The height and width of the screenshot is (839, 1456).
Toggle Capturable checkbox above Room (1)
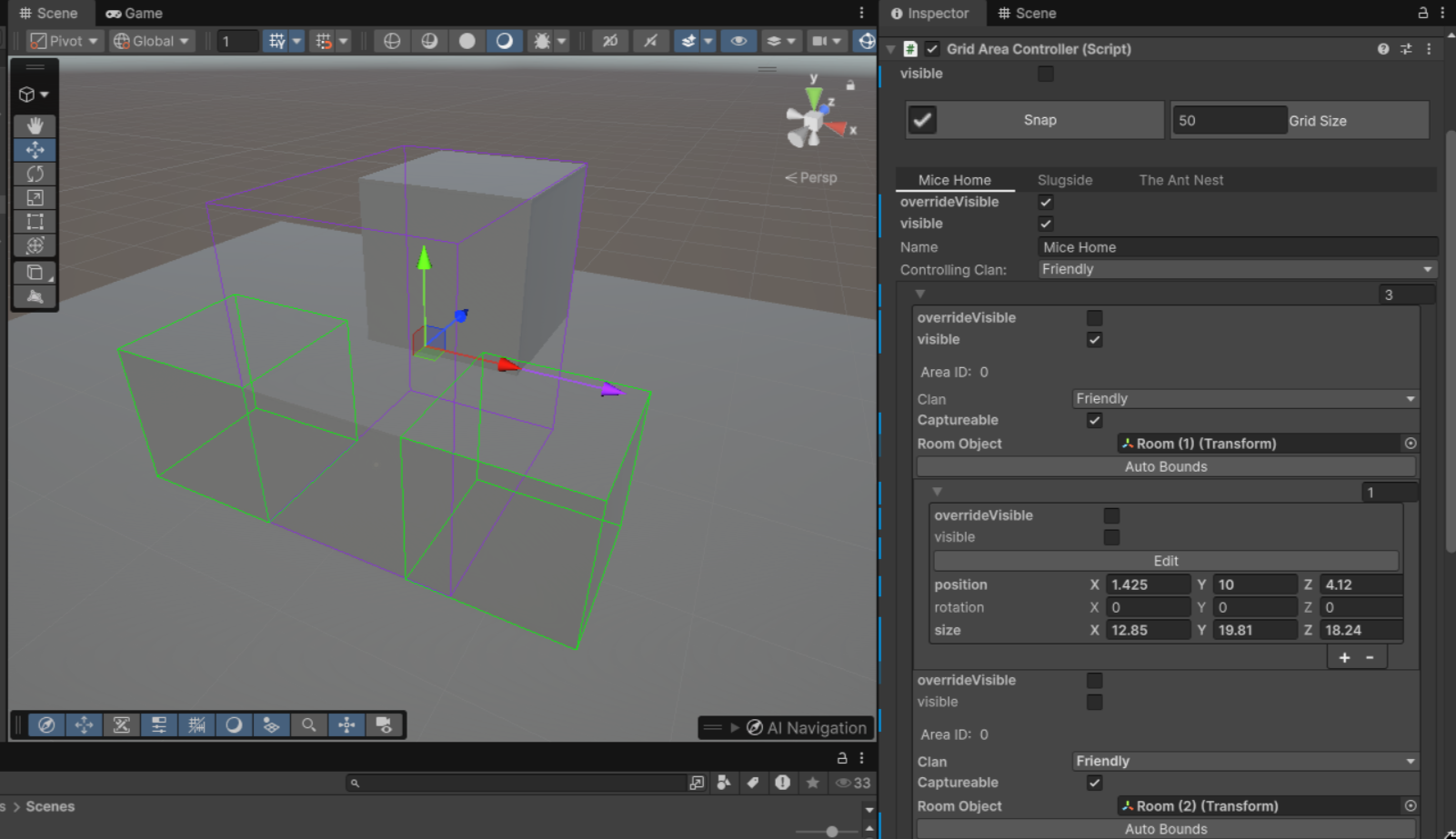coord(1094,421)
